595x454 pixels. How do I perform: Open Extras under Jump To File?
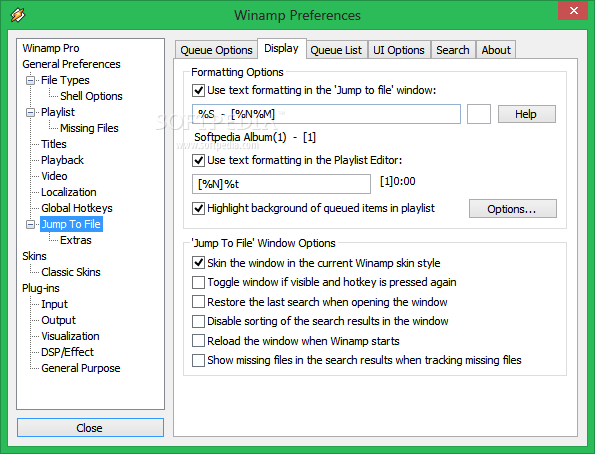click(76, 240)
